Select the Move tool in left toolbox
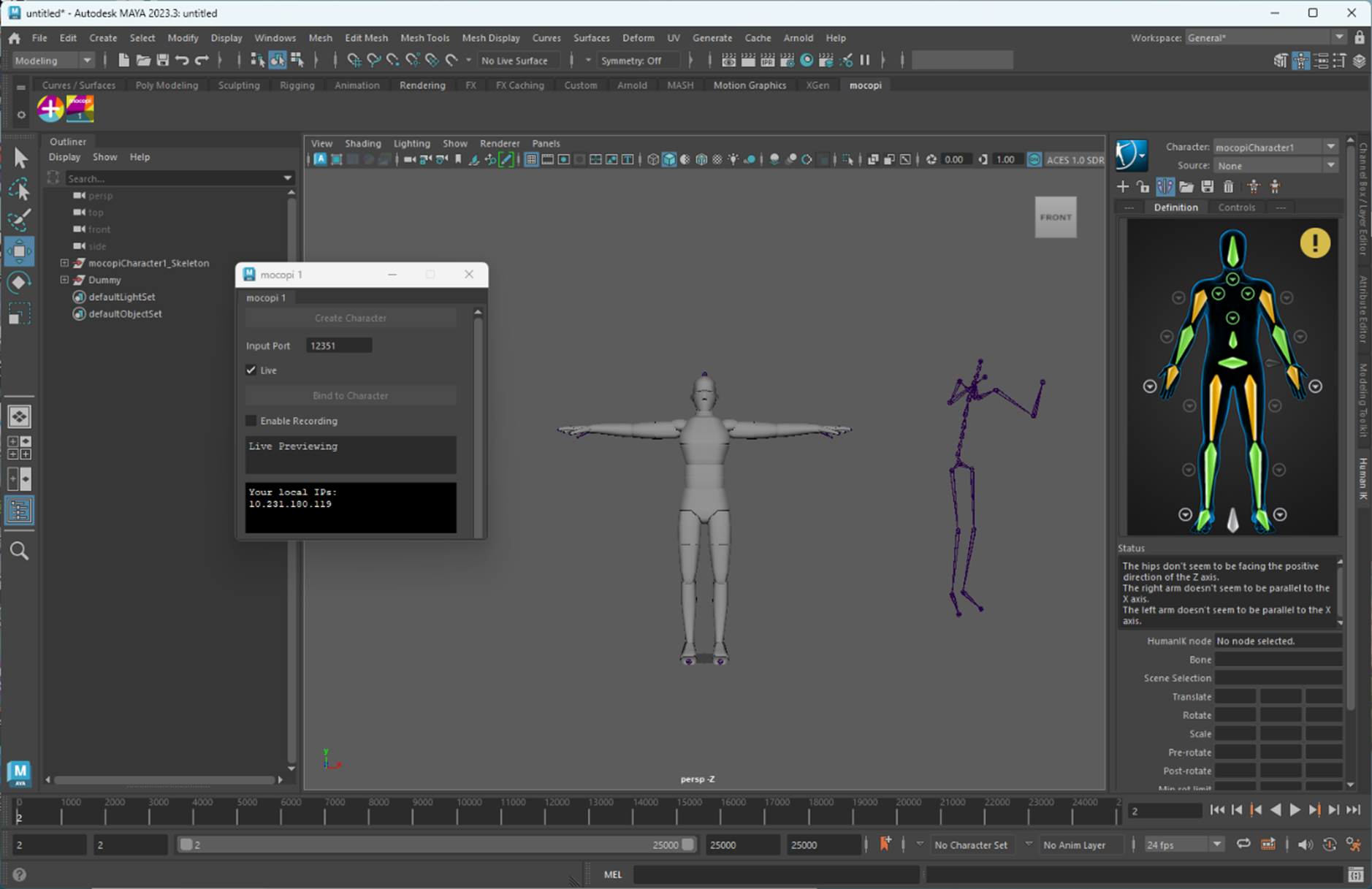This screenshot has height=889, width=1372. (19, 251)
